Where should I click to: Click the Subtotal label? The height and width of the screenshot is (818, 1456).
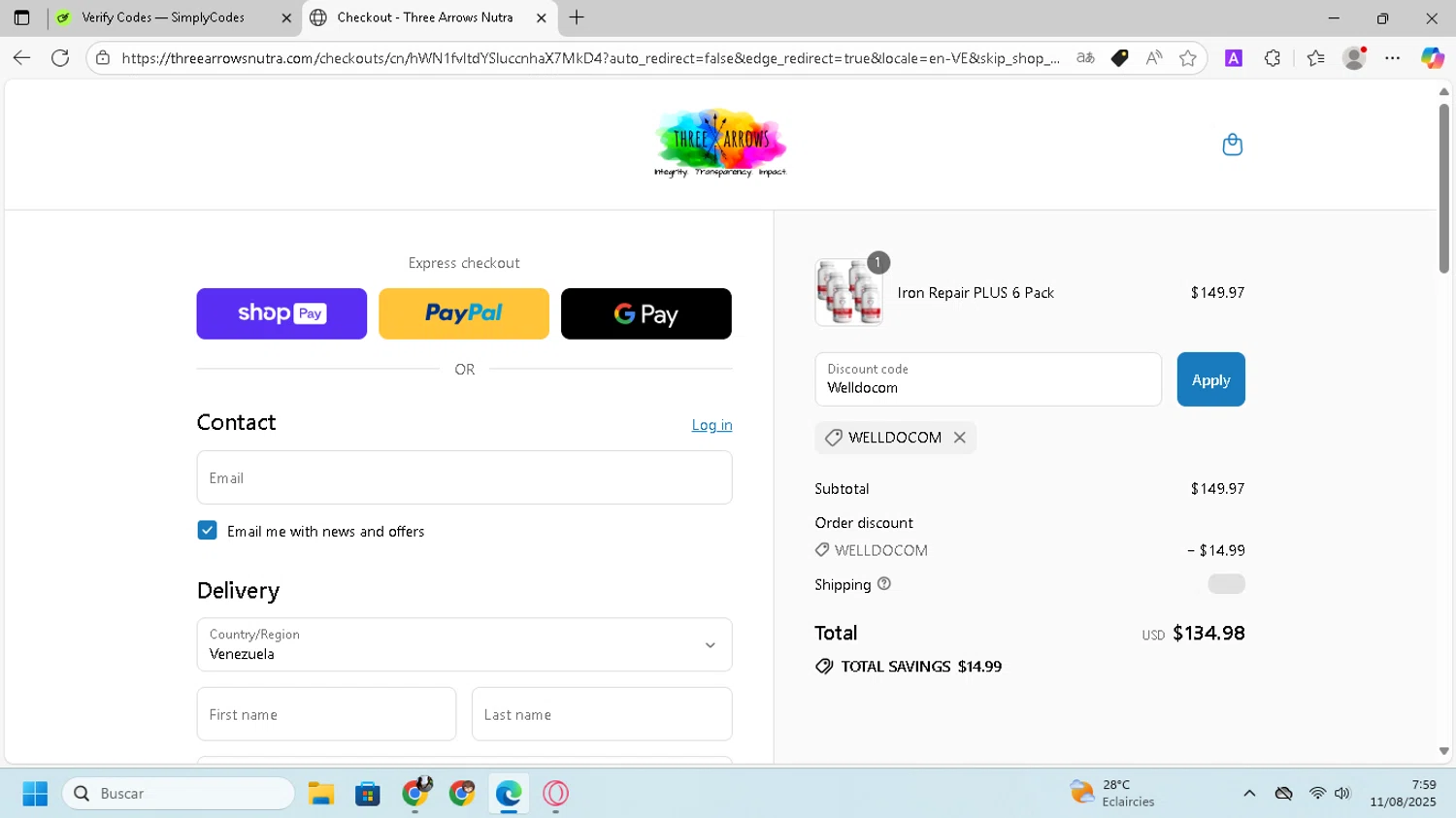tap(842, 489)
